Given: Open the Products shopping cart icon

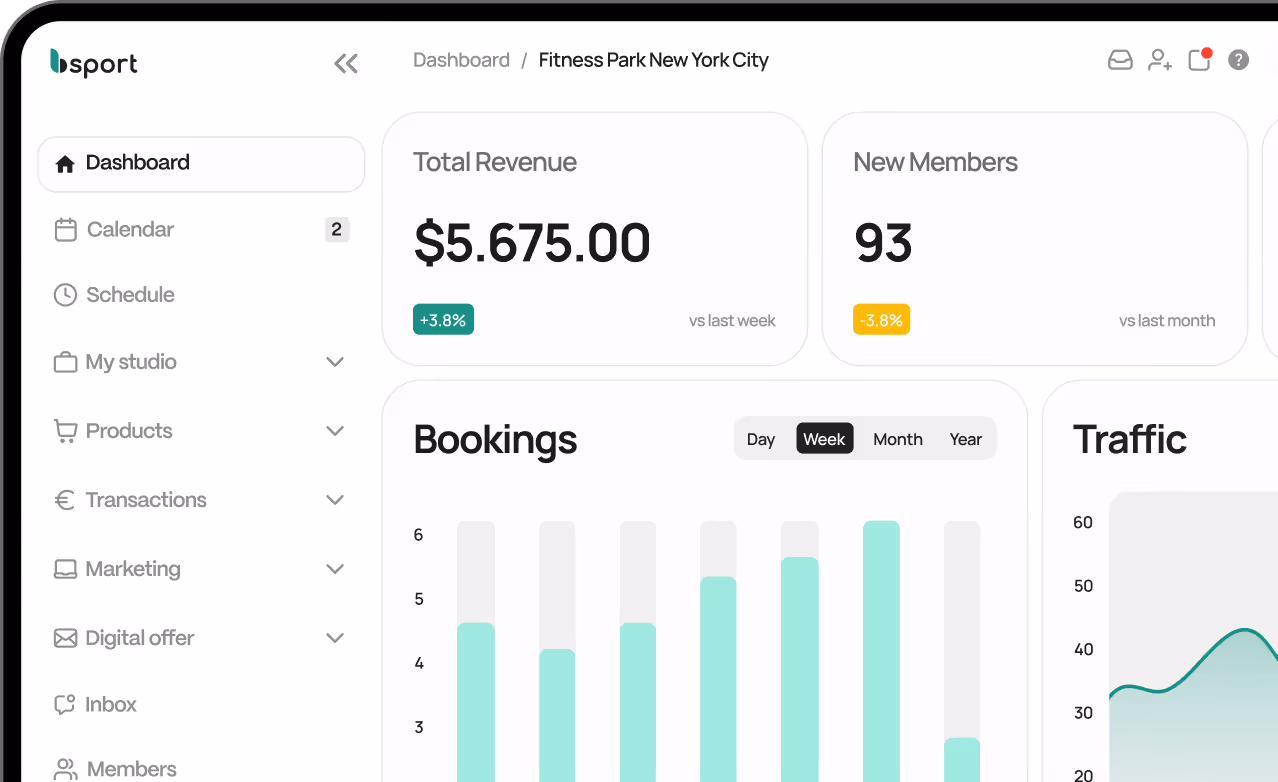Looking at the screenshot, I should 65,430.
